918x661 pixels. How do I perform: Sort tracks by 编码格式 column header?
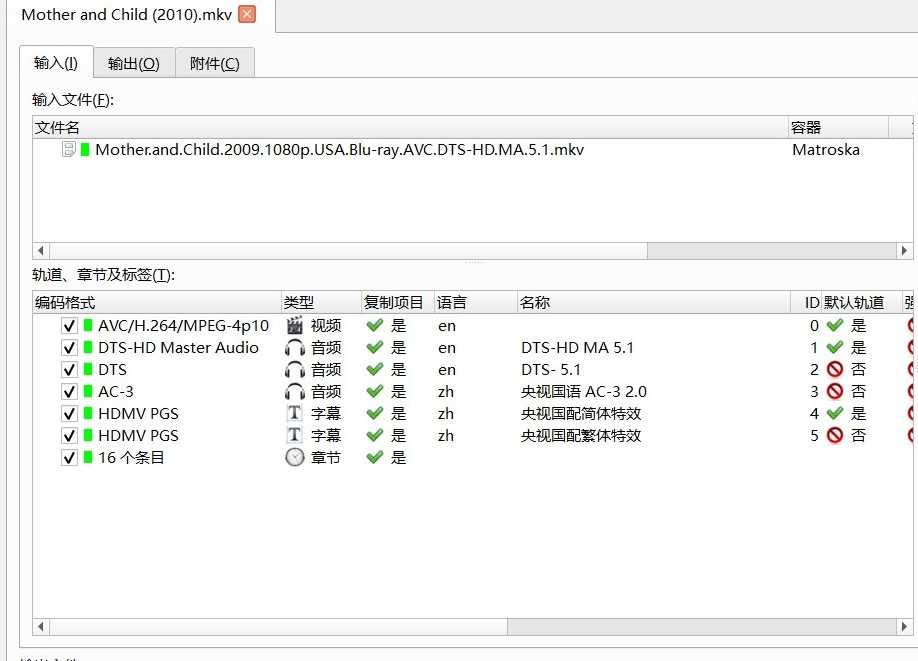157,302
